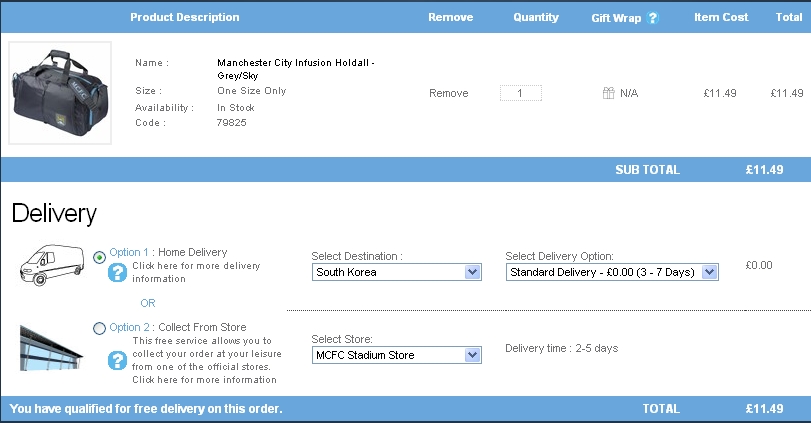This screenshot has width=811, height=423.
Task: Click the store building icon
Action: click(51, 348)
